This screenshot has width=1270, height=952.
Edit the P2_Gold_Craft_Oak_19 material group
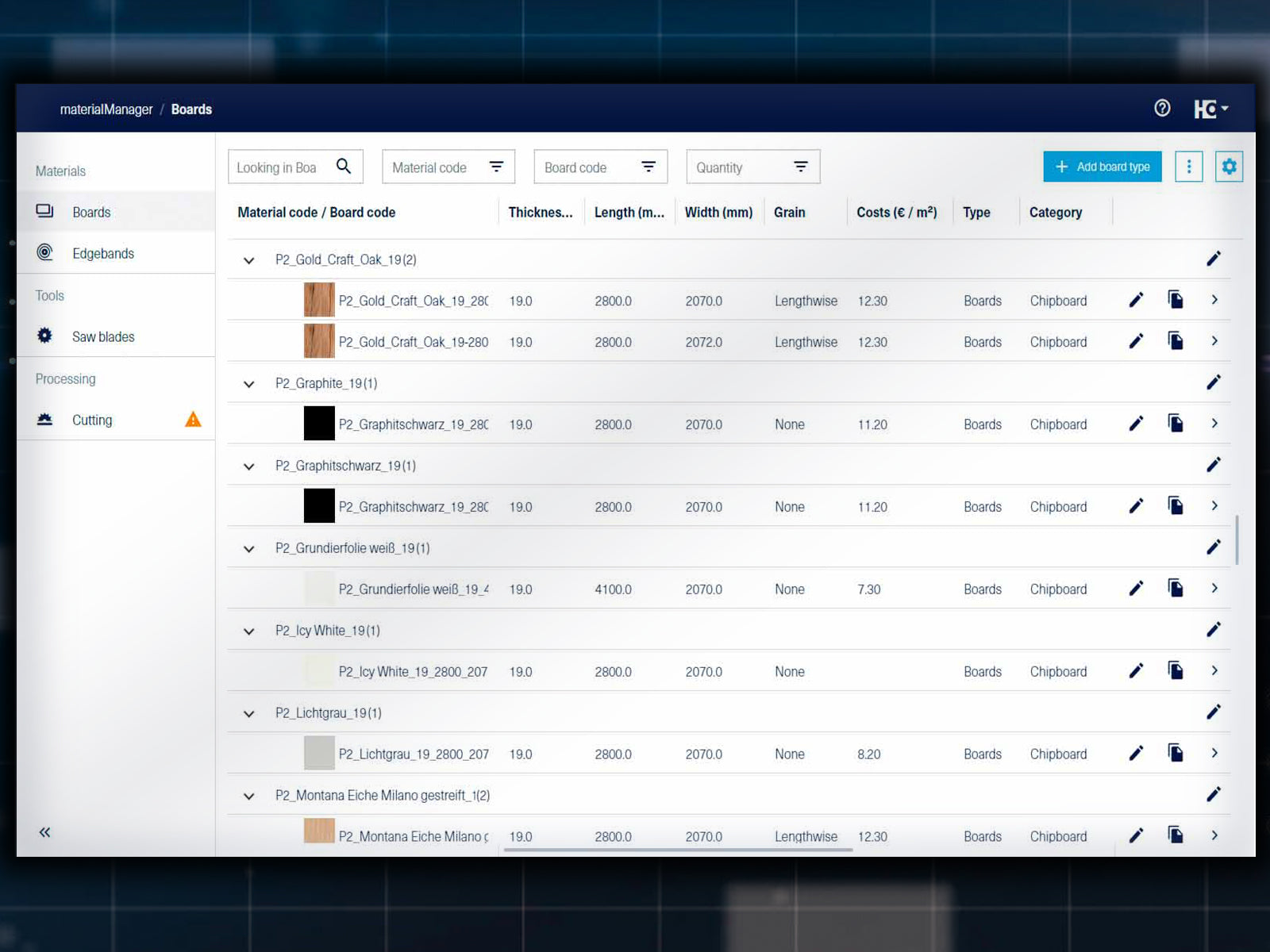point(1213,259)
